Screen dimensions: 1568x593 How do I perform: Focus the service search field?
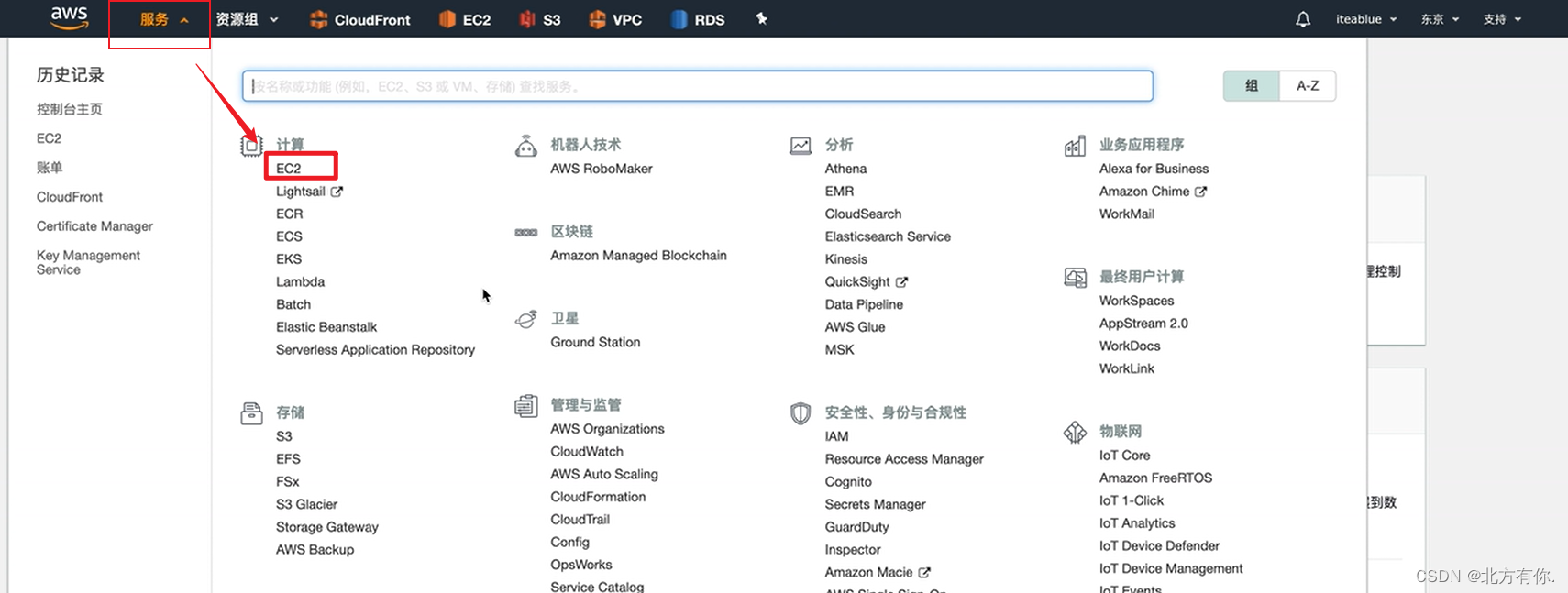pyautogui.click(x=698, y=86)
